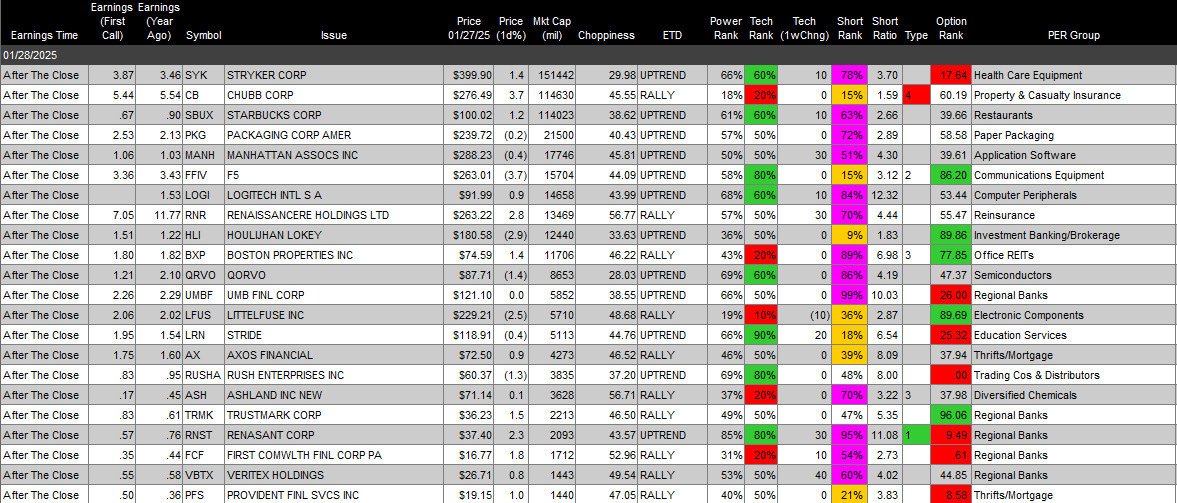
Task: Click the green 90% Tech Rank cell
Action: pyautogui.click(x=761, y=335)
